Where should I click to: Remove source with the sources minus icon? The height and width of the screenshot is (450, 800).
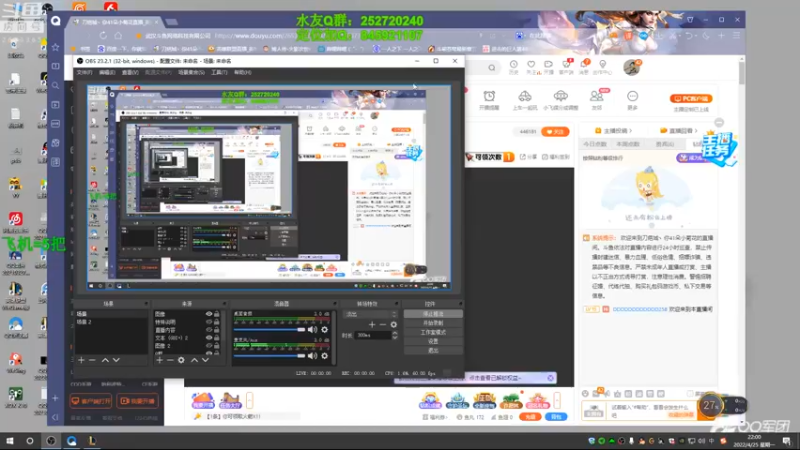(170, 360)
